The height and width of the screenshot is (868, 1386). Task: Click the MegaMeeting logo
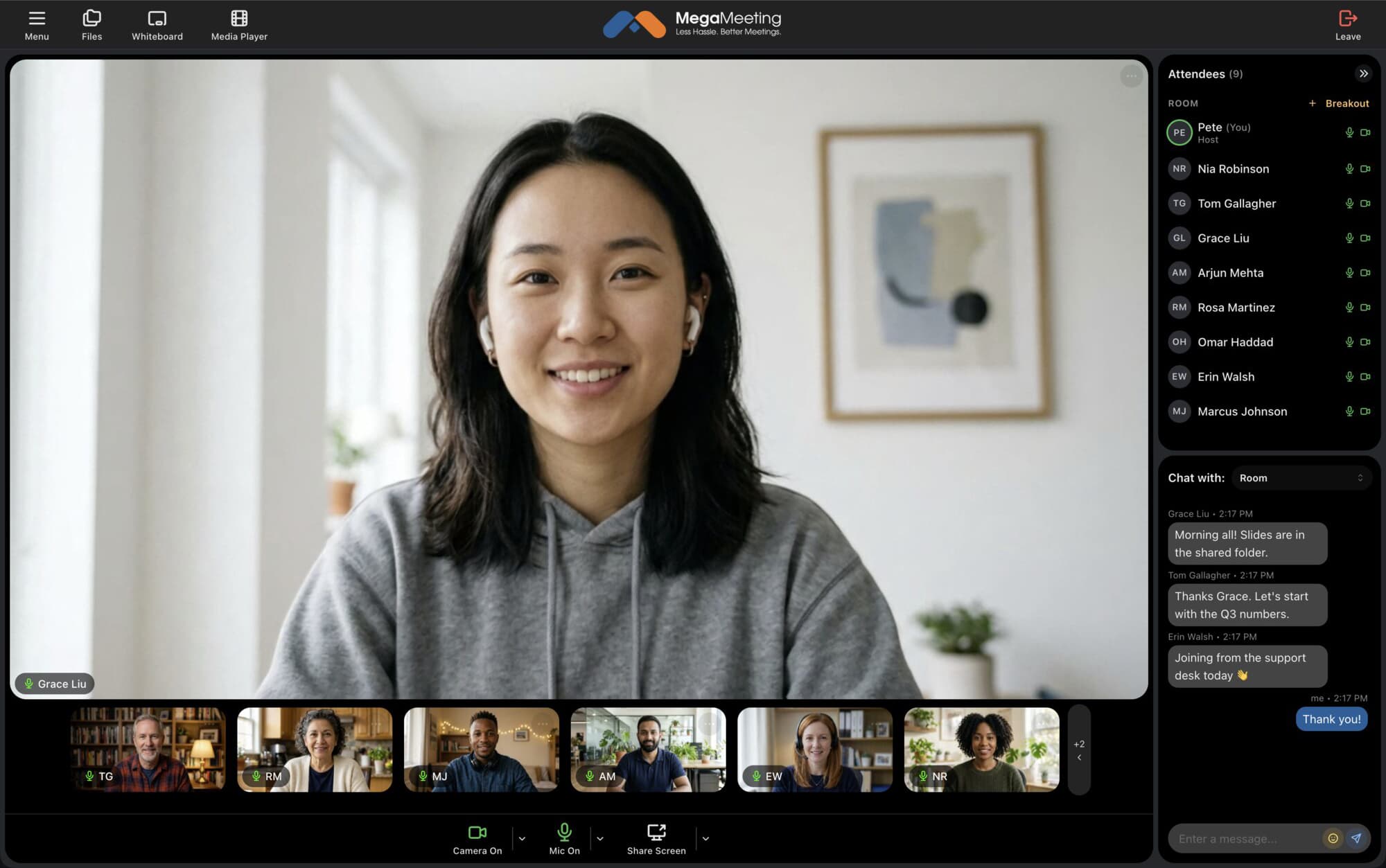pos(692,24)
